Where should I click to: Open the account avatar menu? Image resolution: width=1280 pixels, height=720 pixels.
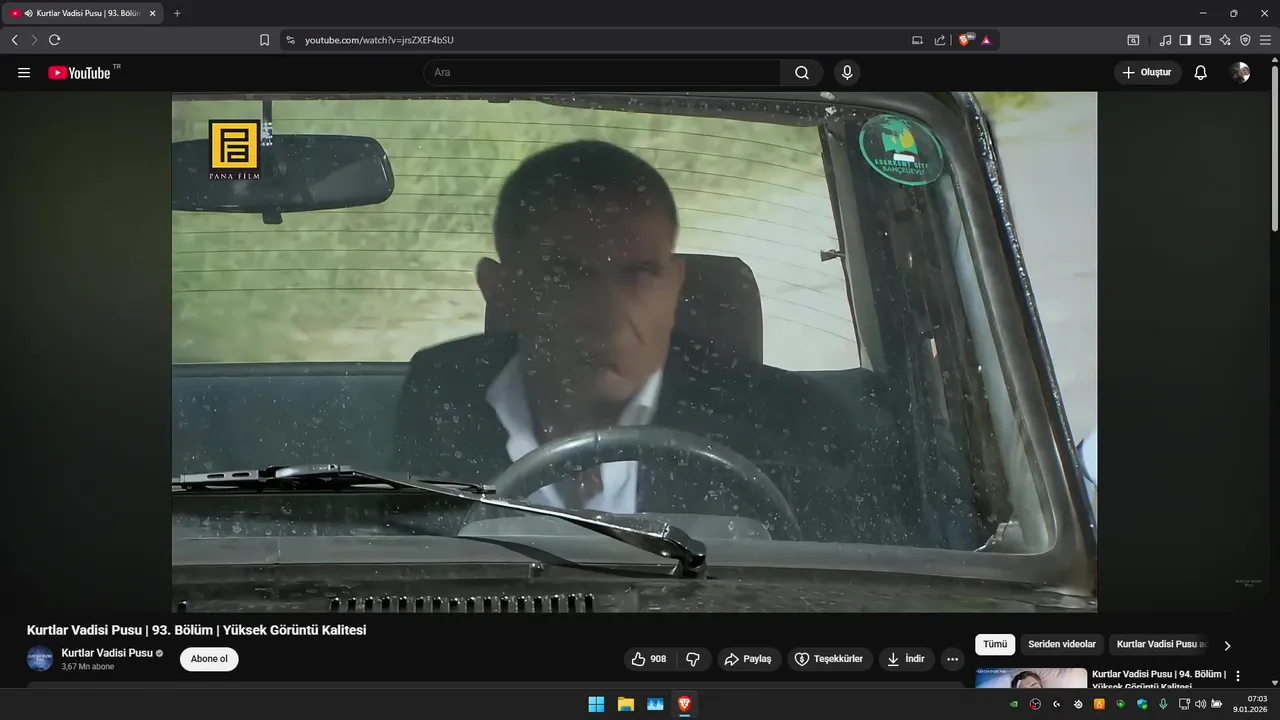coord(1240,73)
